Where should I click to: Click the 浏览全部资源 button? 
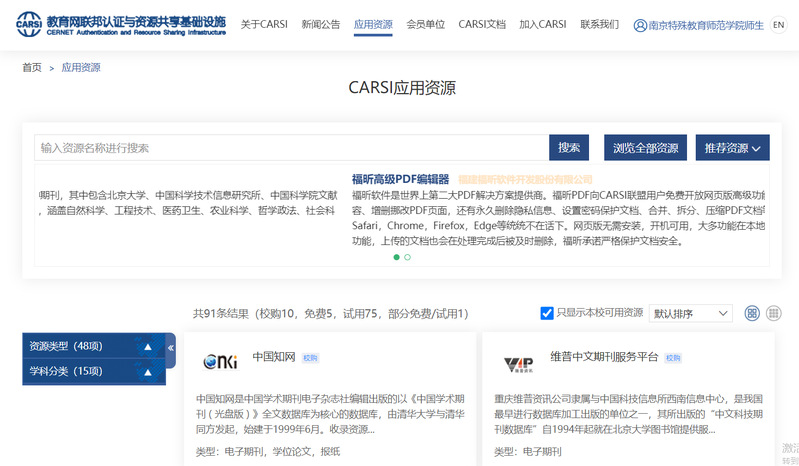pos(646,148)
